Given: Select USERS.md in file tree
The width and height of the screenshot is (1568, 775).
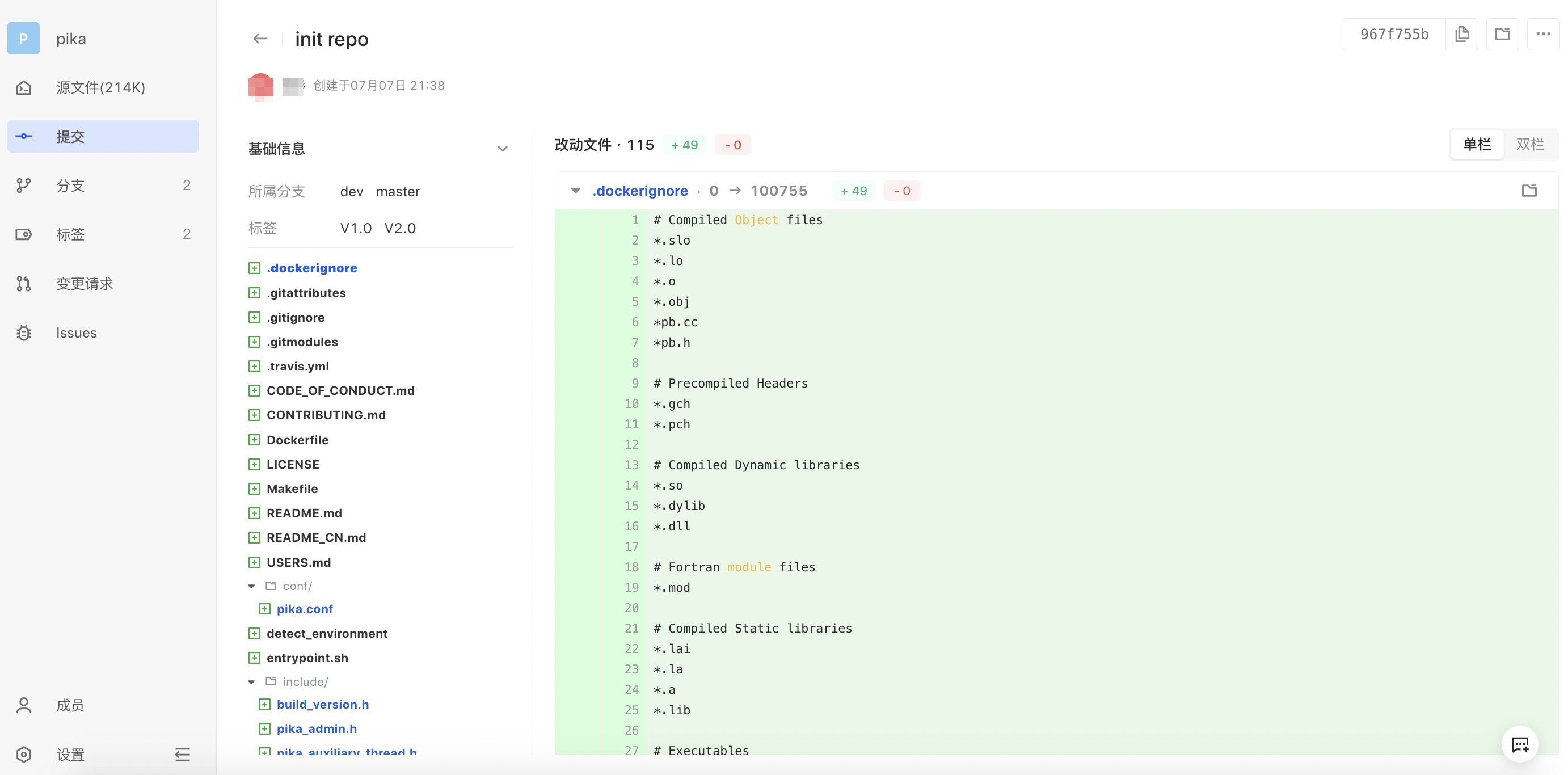Looking at the screenshot, I should [298, 562].
